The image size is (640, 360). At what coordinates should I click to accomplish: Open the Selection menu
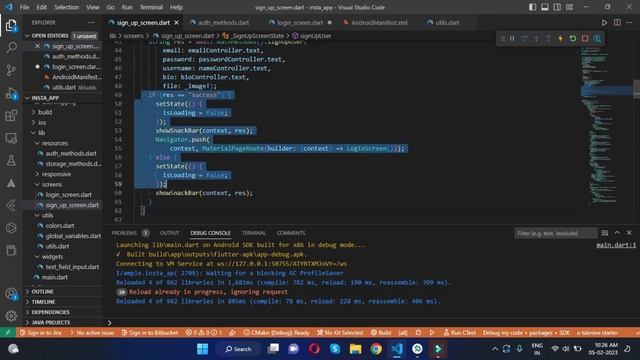click(67, 7)
